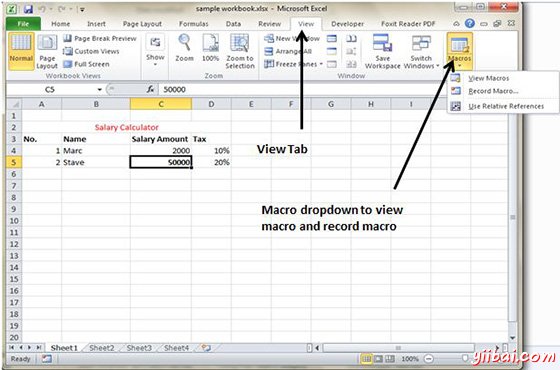The height and width of the screenshot is (370, 560).
Task: Open Customize Quick Access Toolbar dropdown
Action: tap(82, 10)
